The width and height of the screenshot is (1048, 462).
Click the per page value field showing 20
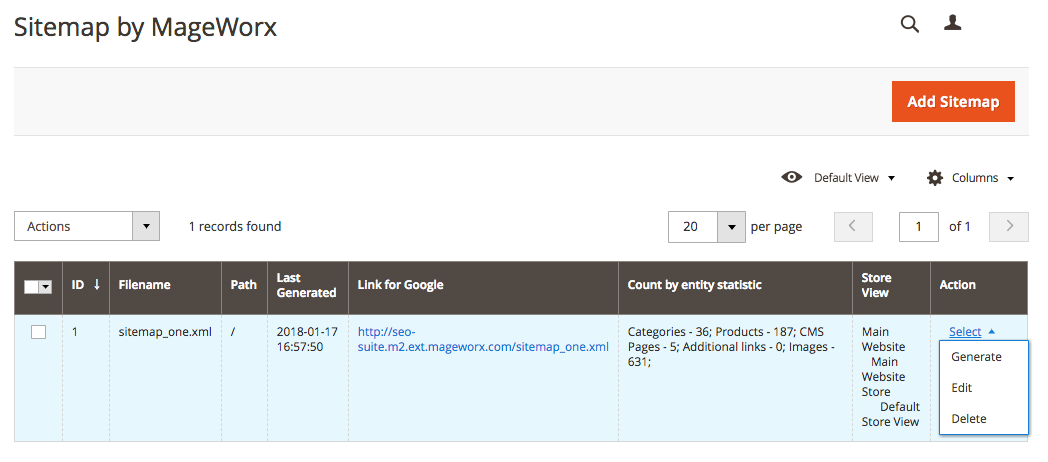point(693,227)
